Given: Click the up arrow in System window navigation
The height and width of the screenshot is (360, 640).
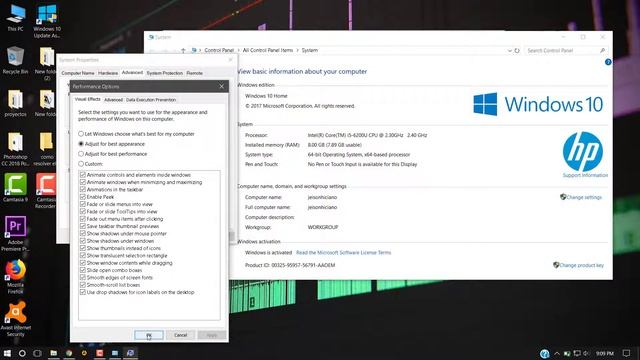Looking at the screenshot, I should click(183, 50).
